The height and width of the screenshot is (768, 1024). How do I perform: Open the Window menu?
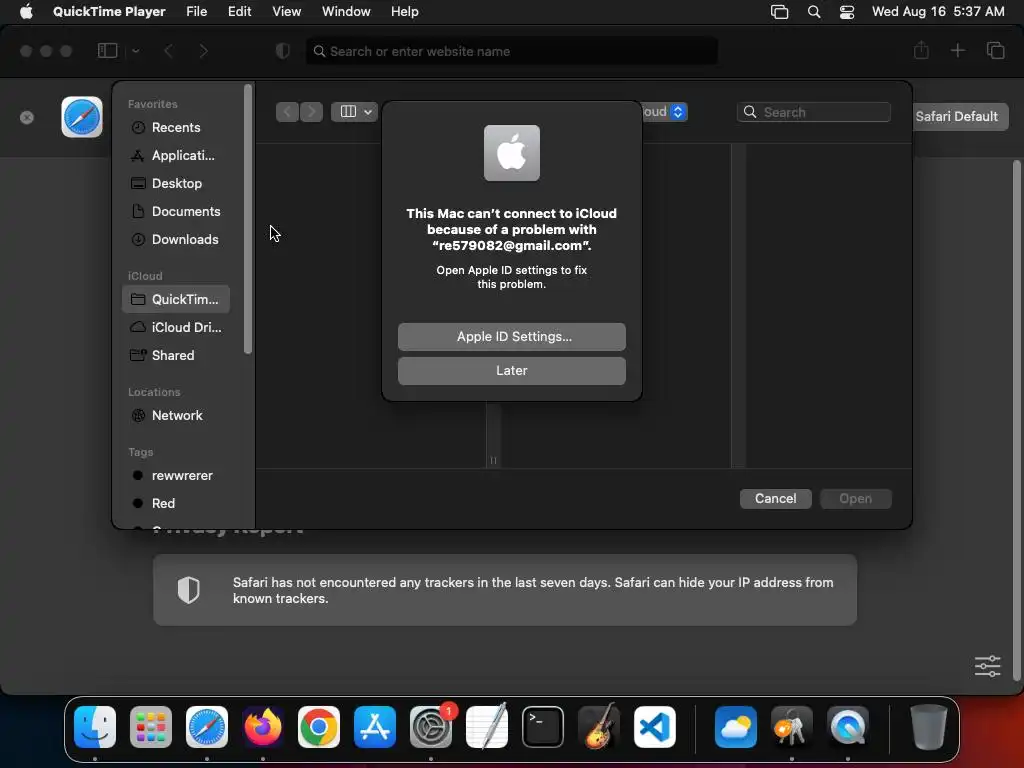click(x=346, y=11)
